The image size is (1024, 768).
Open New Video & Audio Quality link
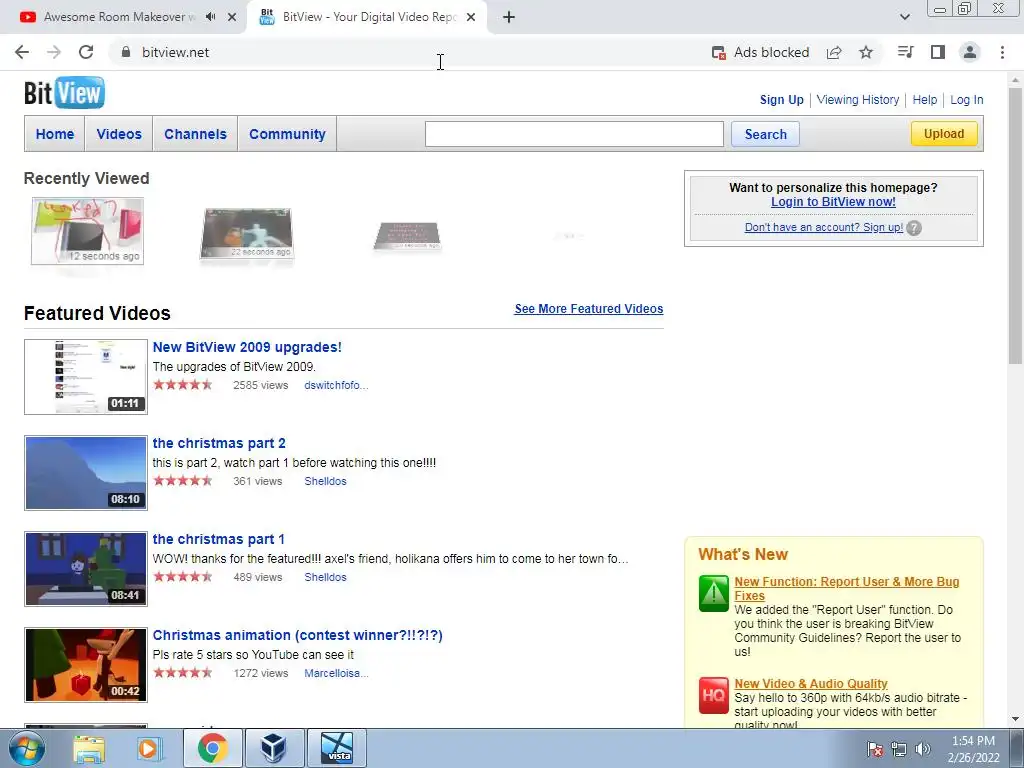pos(810,684)
